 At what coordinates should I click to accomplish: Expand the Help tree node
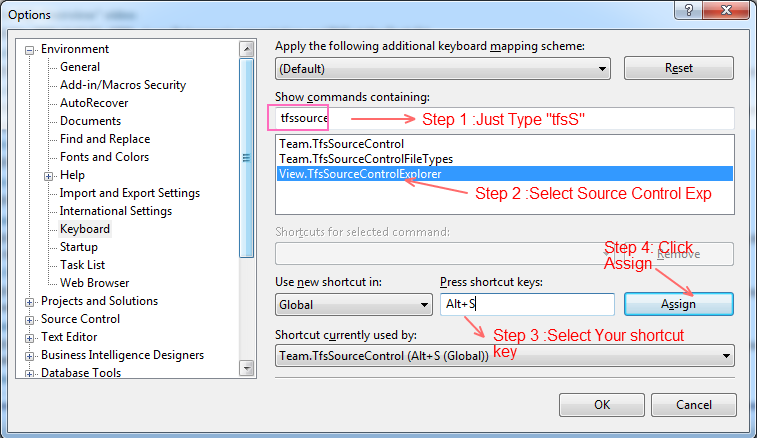[x=50, y=175]
